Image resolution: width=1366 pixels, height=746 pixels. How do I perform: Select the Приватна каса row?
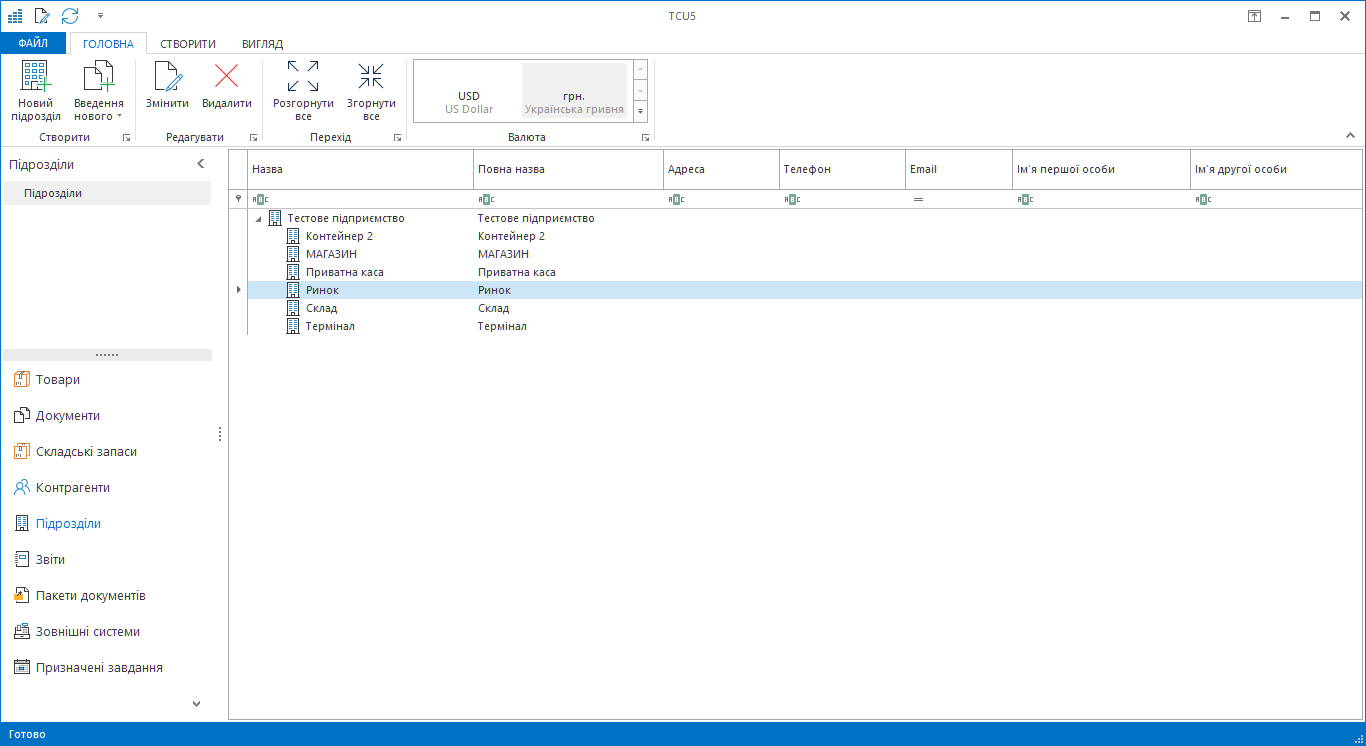[x=804, y=272]
